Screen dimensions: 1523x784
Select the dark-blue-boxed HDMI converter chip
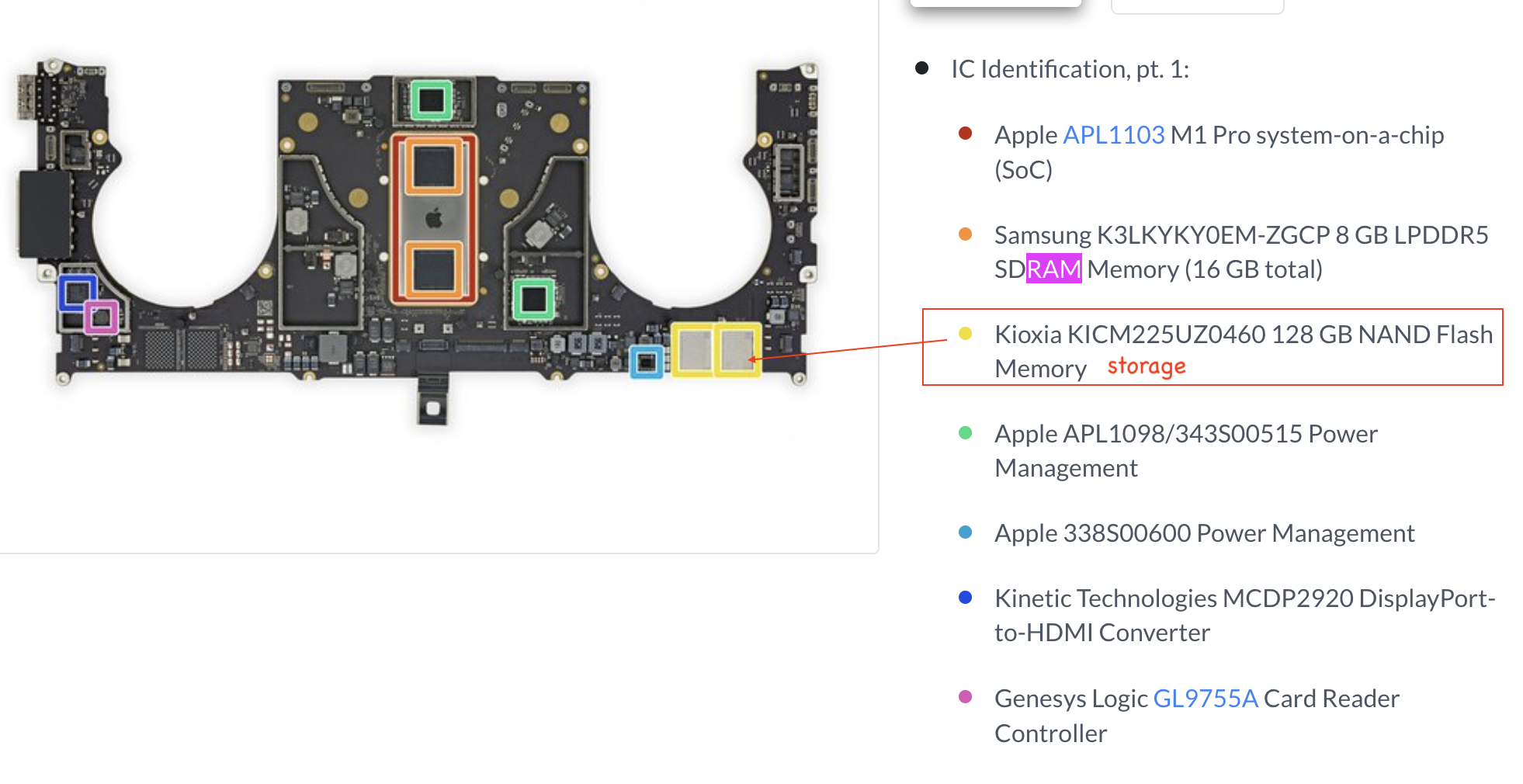76,292
